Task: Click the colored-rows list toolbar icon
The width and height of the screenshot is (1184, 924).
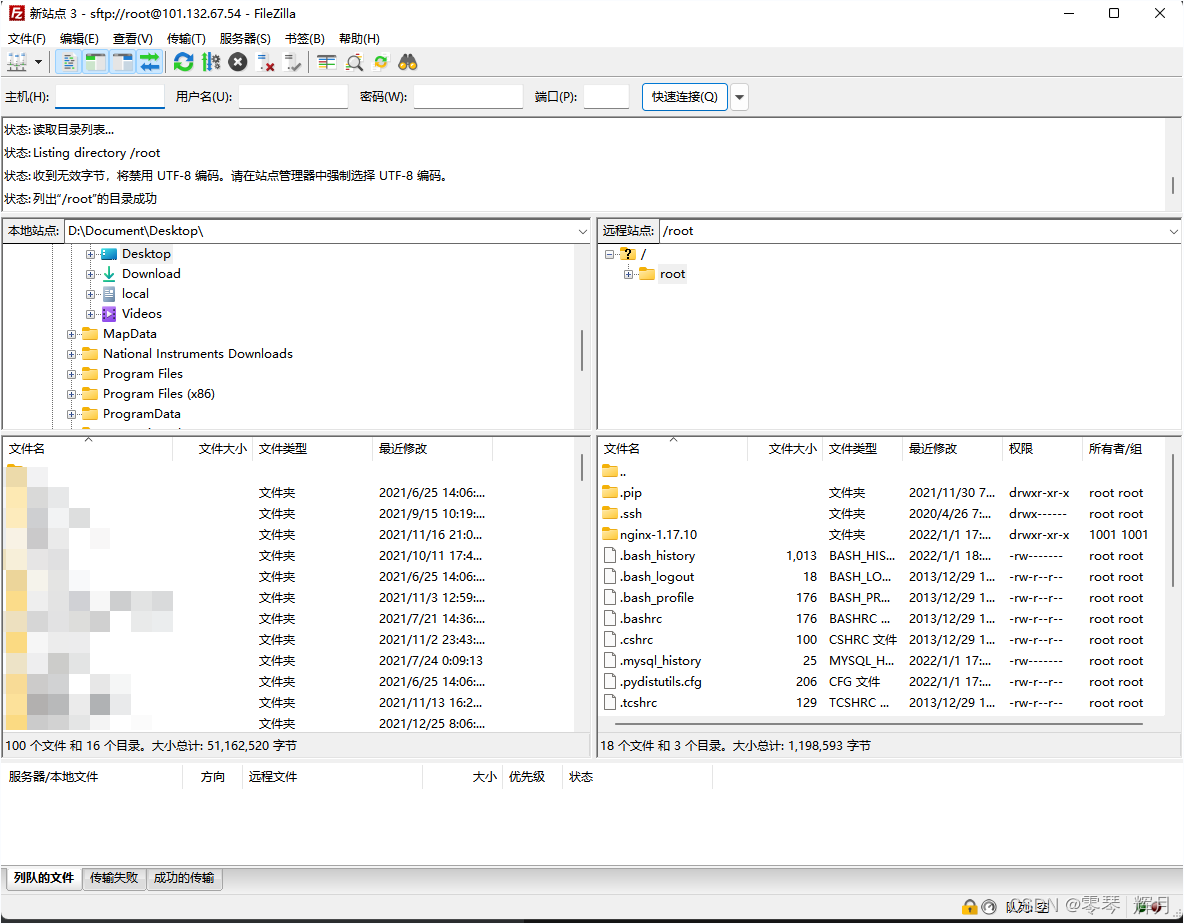Action: [326, 63]
